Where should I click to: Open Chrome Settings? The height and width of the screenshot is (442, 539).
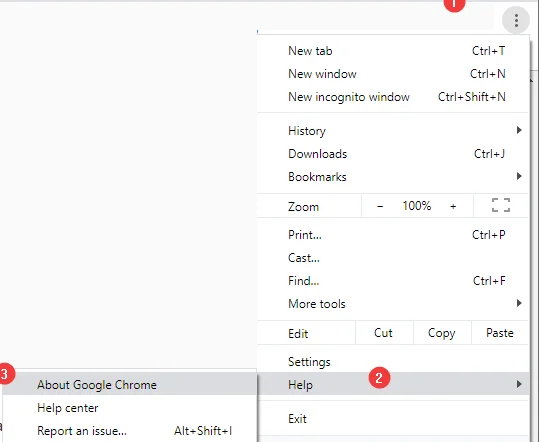[x=393, y=362]
